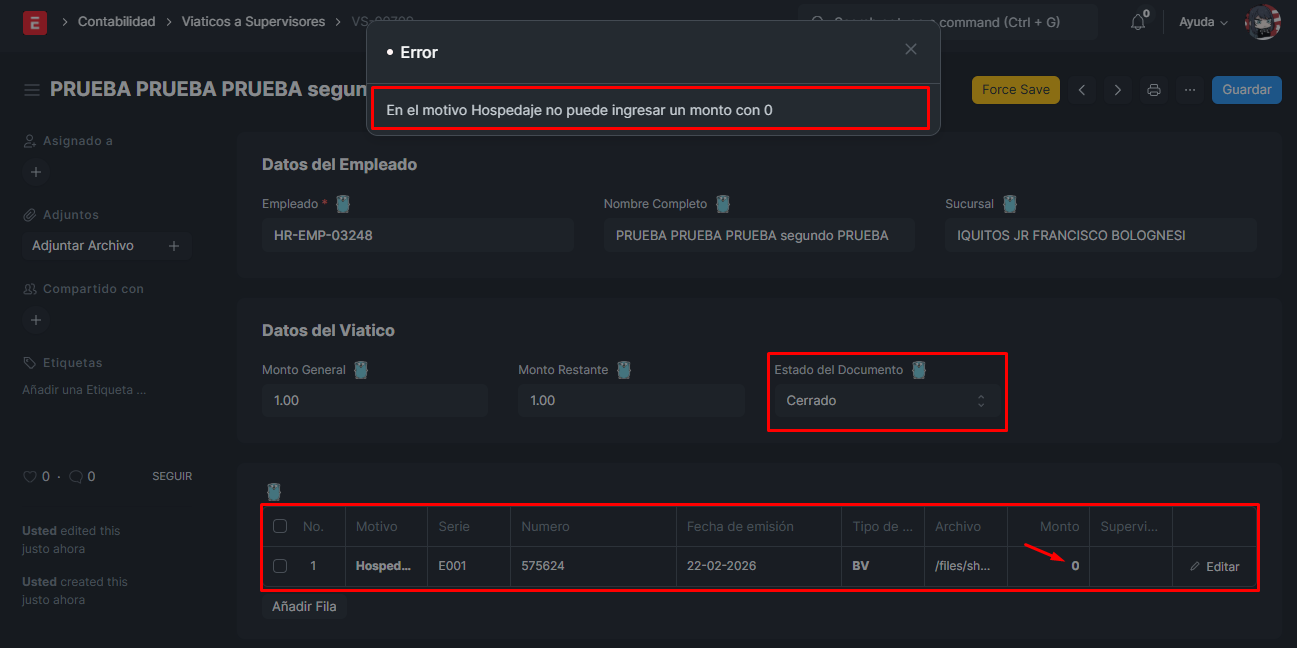Click the print icon
This screenshot has width=1297, height=648.
point(1153,90)
